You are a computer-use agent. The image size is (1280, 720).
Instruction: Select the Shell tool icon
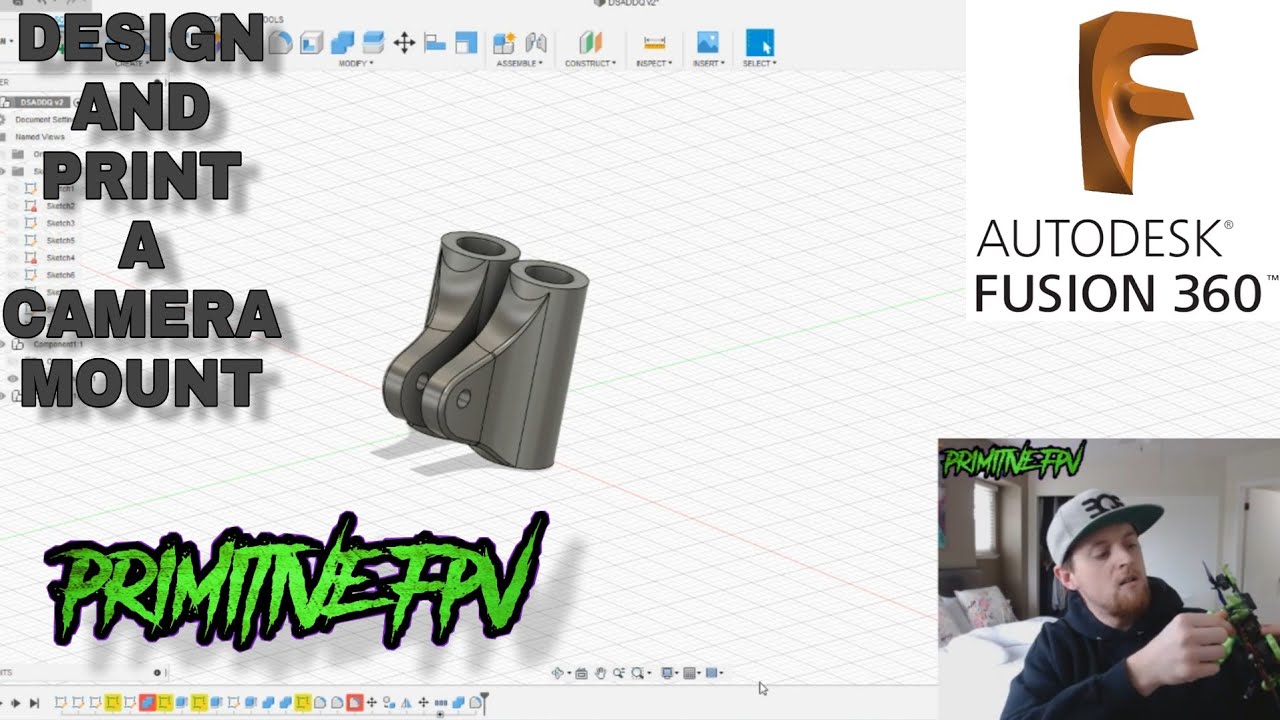pos(311,42)
